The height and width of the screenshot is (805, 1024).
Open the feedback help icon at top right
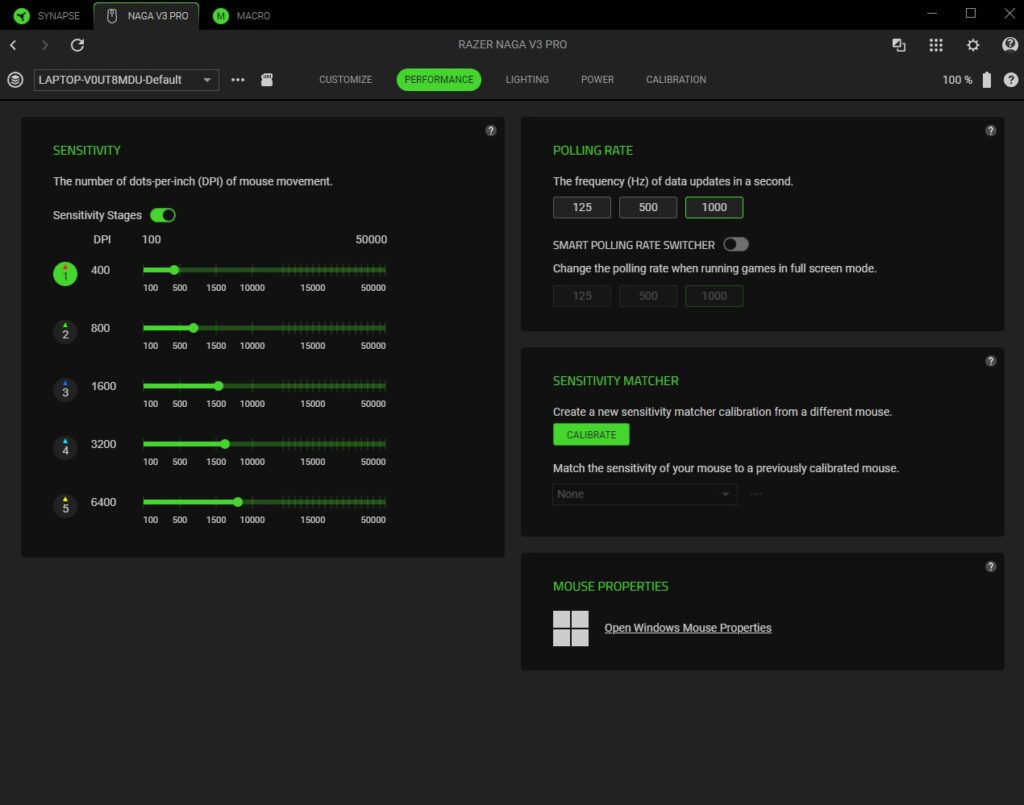point(1010,44)
